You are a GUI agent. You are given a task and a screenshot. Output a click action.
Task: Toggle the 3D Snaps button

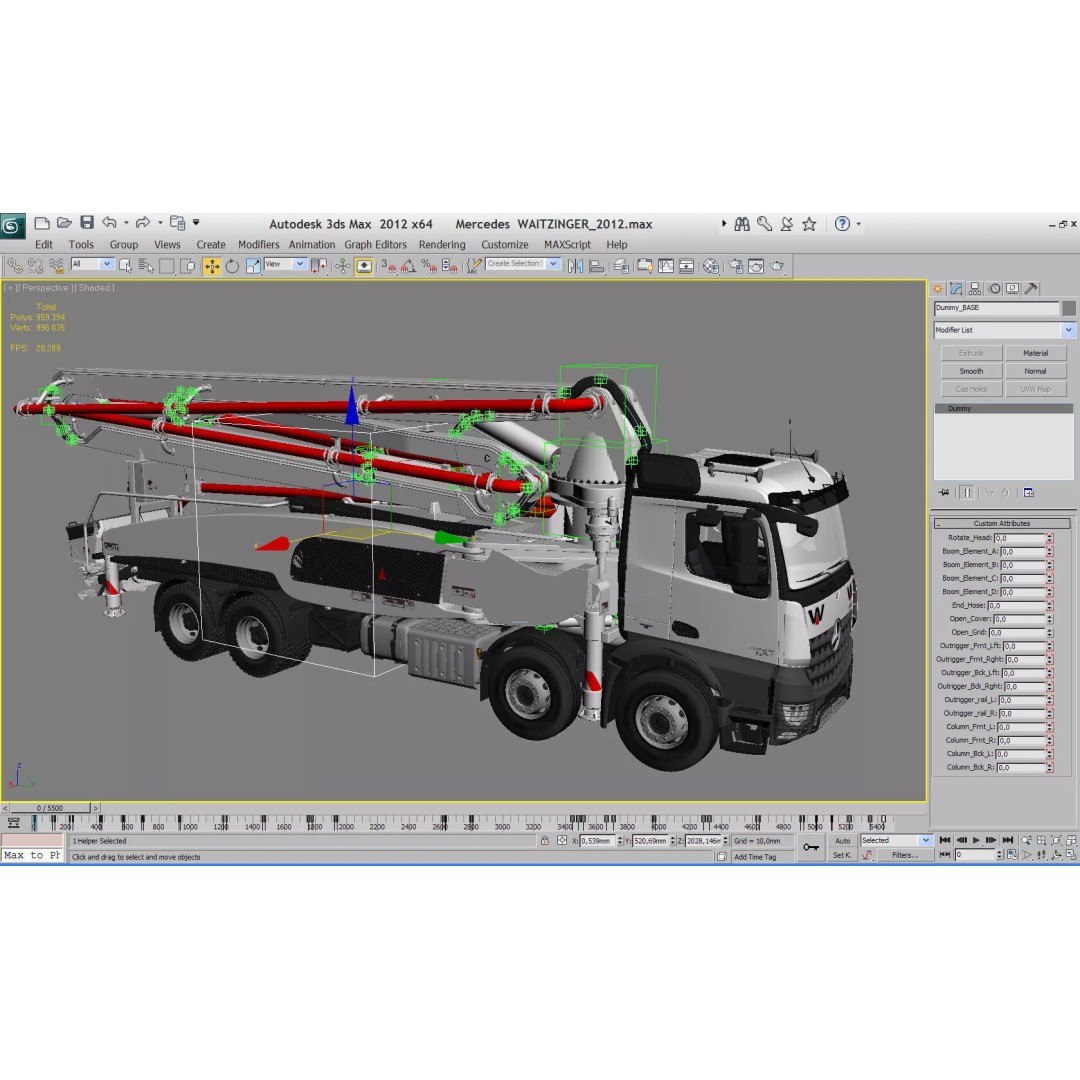388,266
